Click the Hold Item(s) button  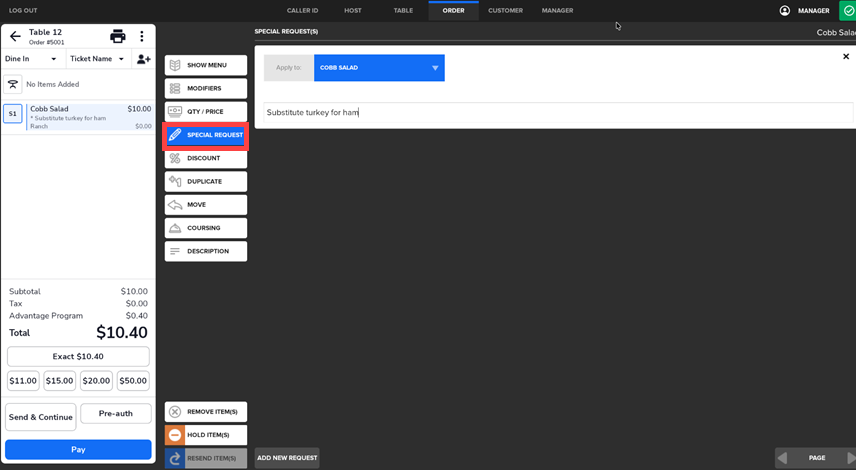tap(206, 435)
